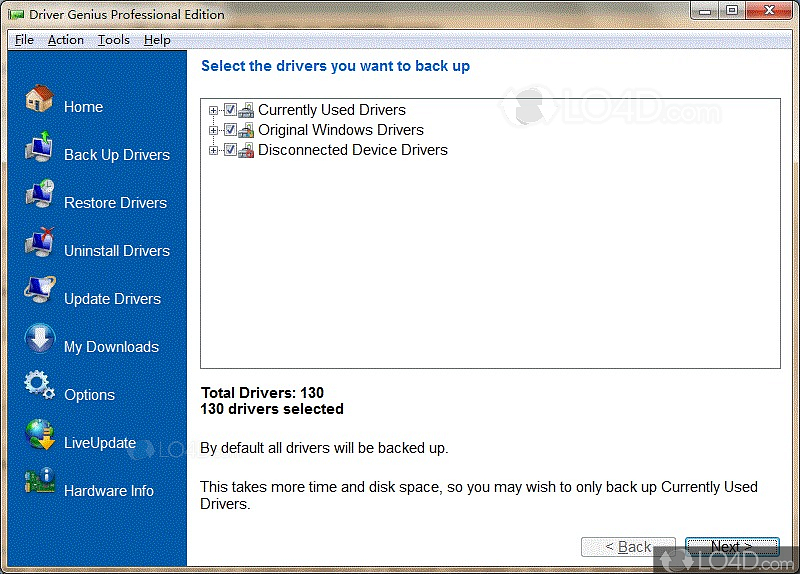
Task: Click the Disconnected Device Drivers device icon
Action: click(x=246, y=150)
